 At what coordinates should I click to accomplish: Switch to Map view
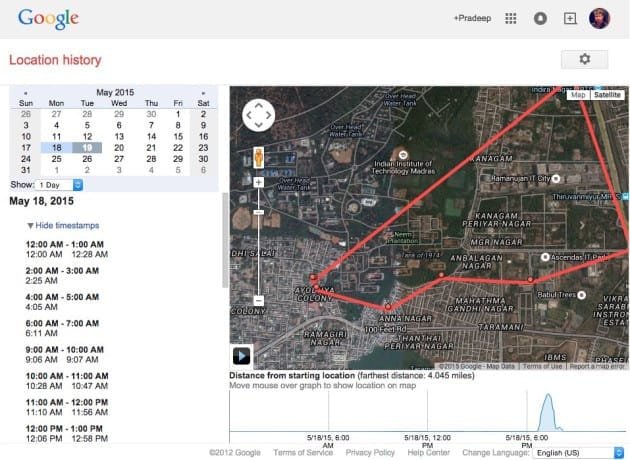click(578, 95)
